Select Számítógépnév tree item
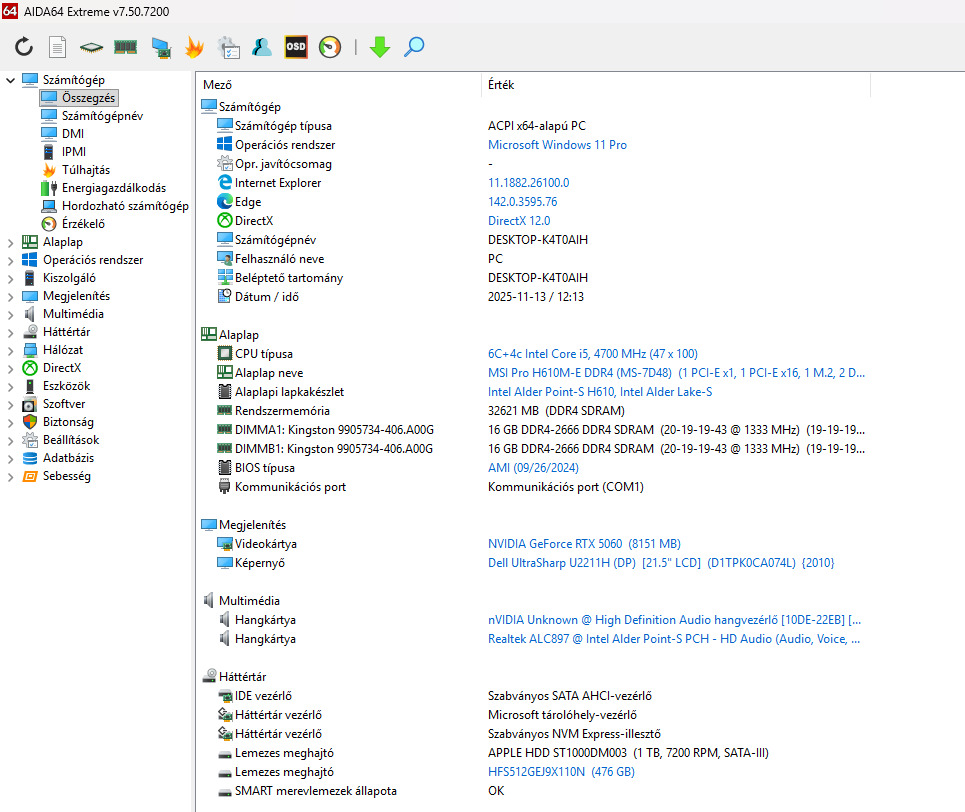 pyautogui.click(x=102, y=116)
